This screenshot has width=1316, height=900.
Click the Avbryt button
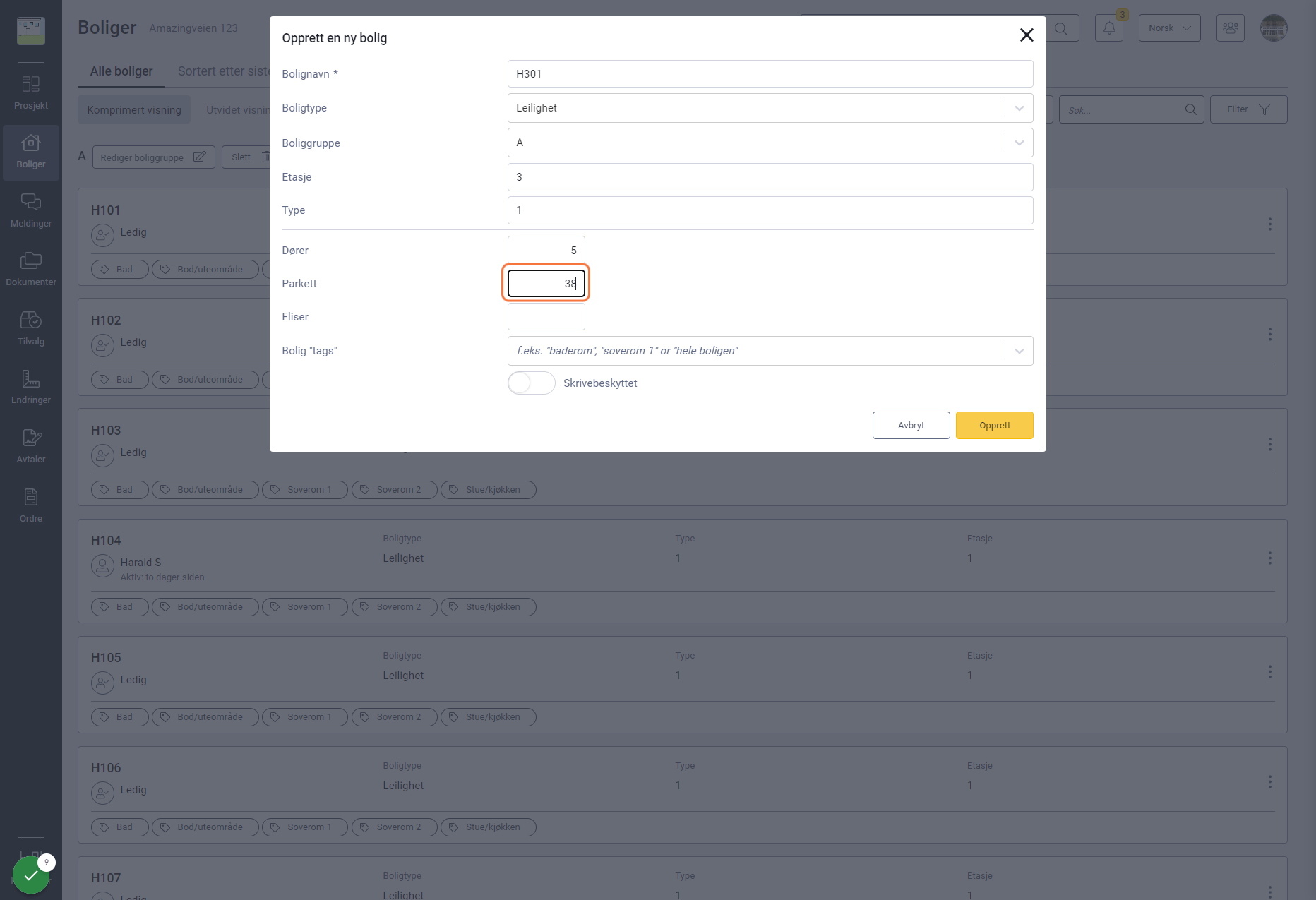tap(911, 426)
